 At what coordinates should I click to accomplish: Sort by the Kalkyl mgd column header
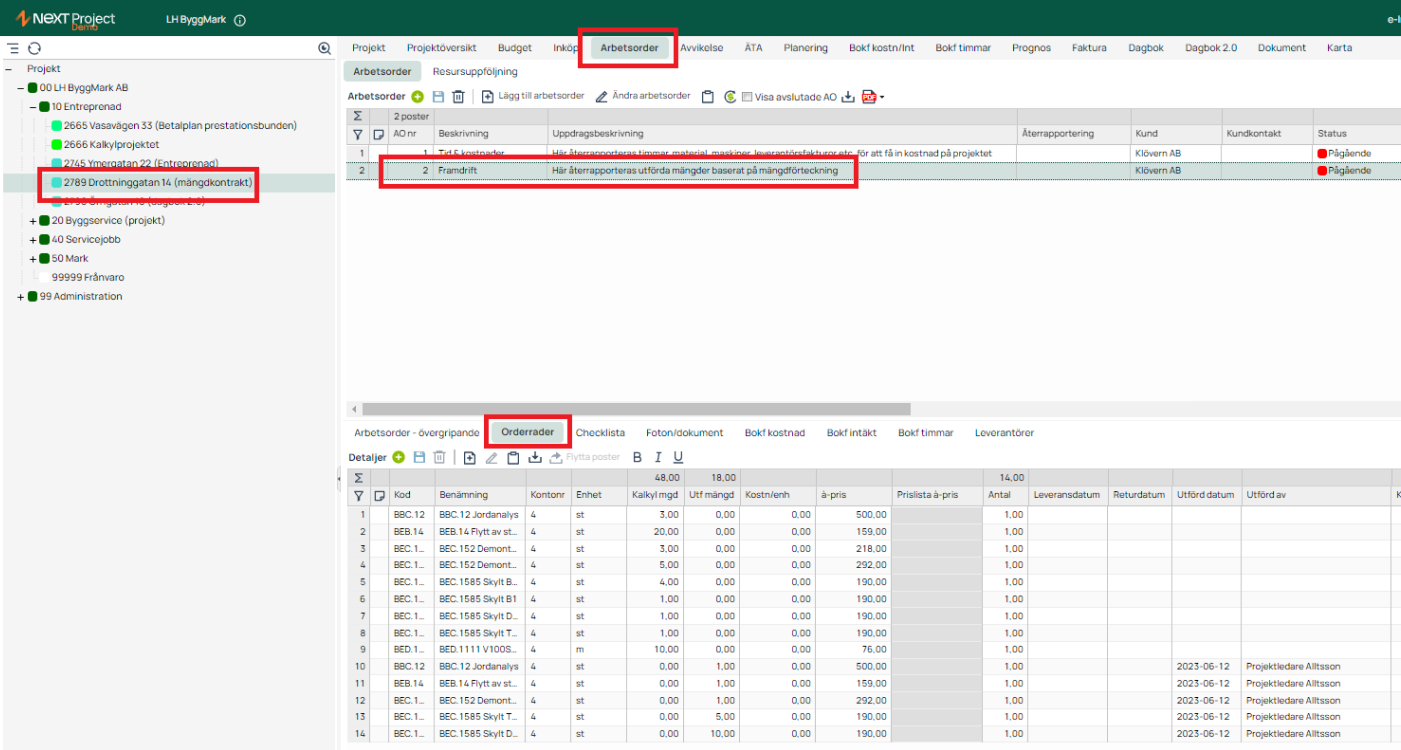[x=655, y=495]
